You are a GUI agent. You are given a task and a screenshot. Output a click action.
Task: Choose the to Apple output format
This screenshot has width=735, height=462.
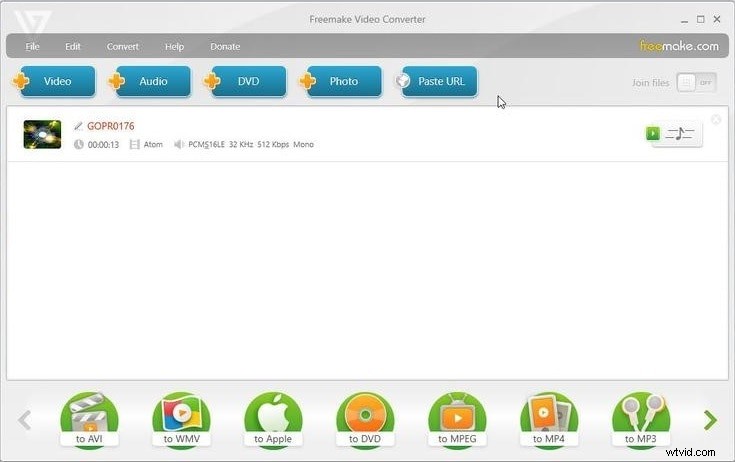coord(273,420)
